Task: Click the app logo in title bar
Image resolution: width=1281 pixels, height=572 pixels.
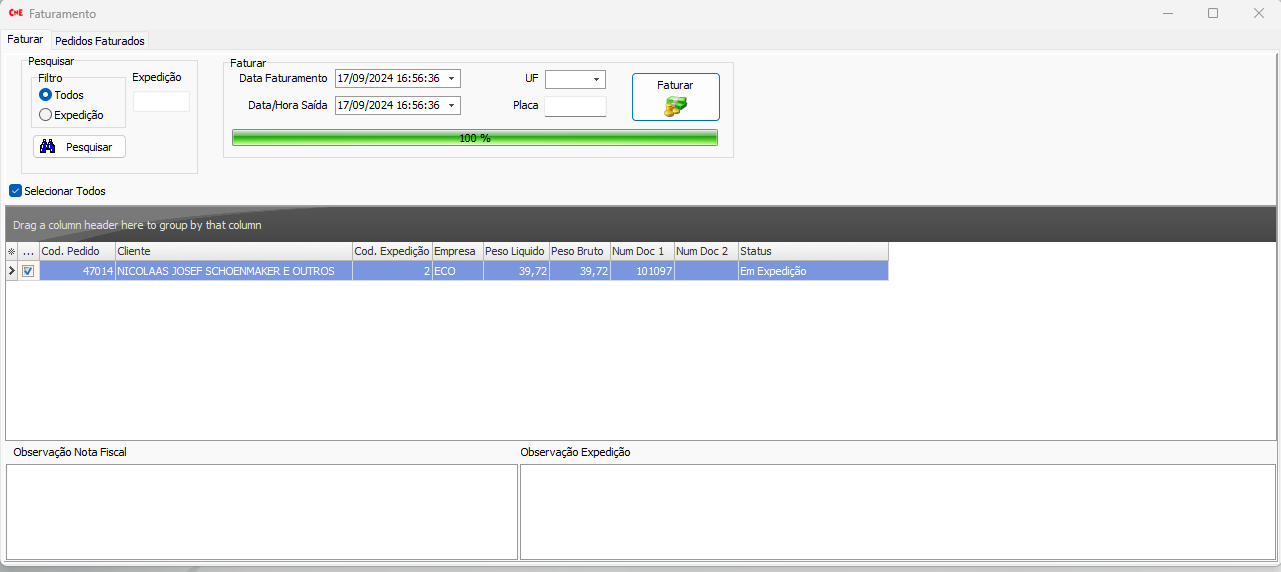Action: click(x=15, y=14)
